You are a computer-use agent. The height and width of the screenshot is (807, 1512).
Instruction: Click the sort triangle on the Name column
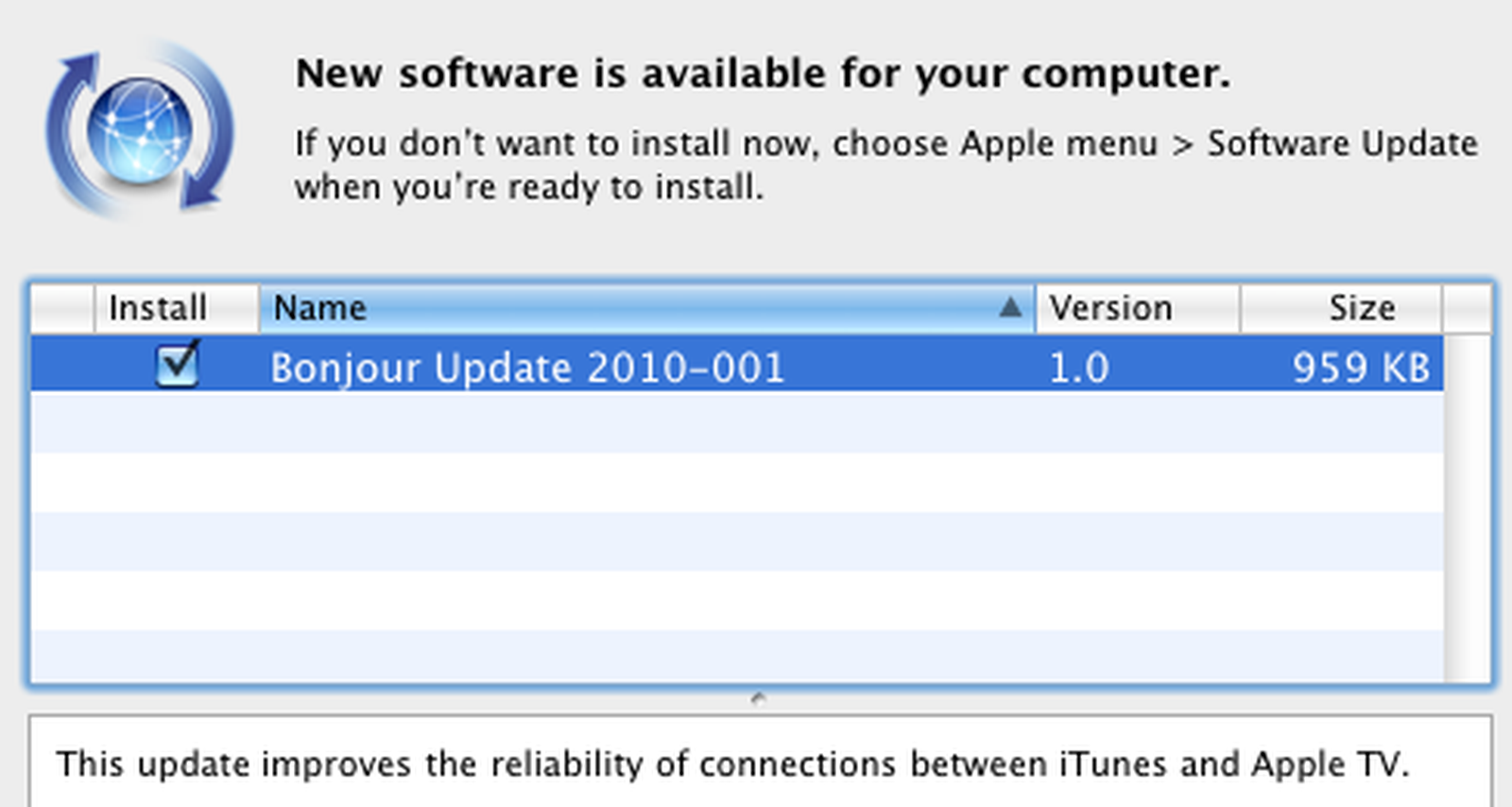tap(1011, 307)
